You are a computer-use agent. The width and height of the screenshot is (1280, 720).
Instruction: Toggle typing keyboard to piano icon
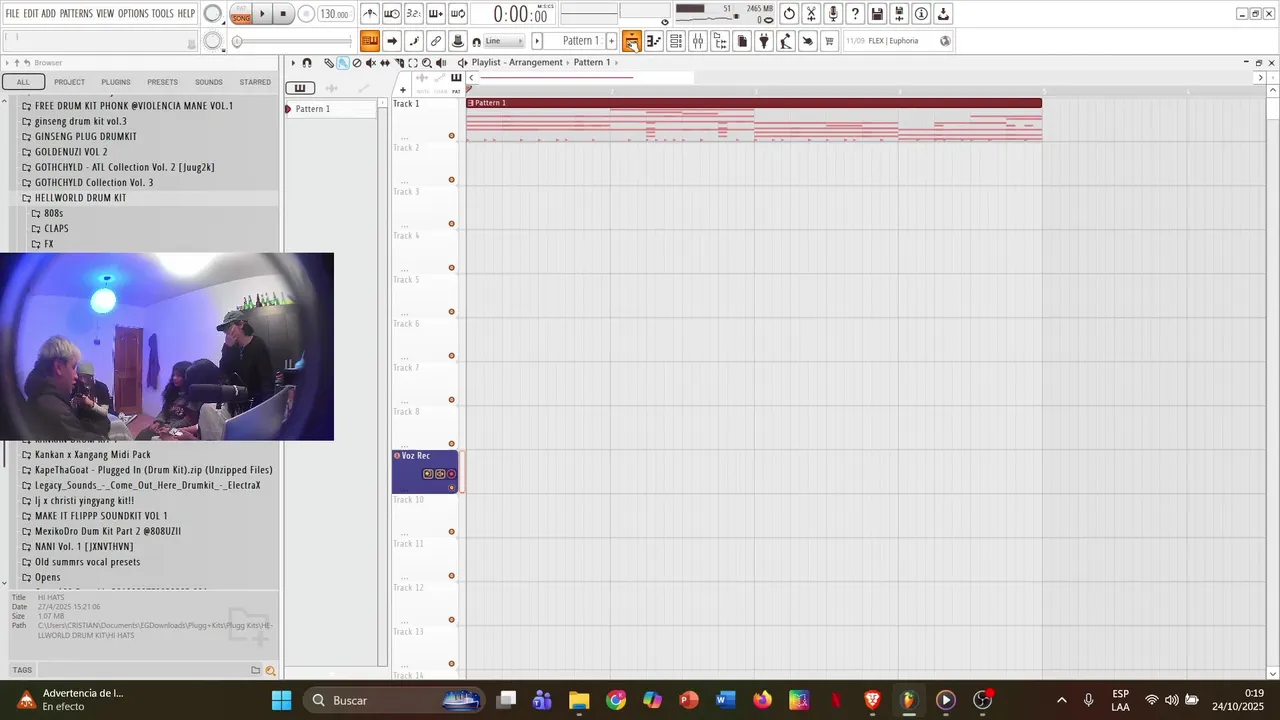click(370, 41)
